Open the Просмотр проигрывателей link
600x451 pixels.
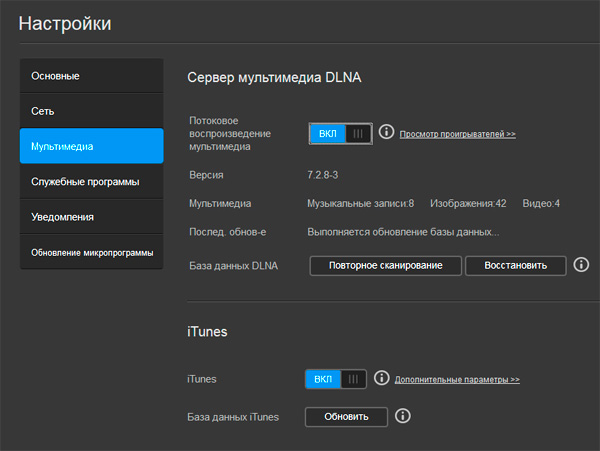point(458,134)
